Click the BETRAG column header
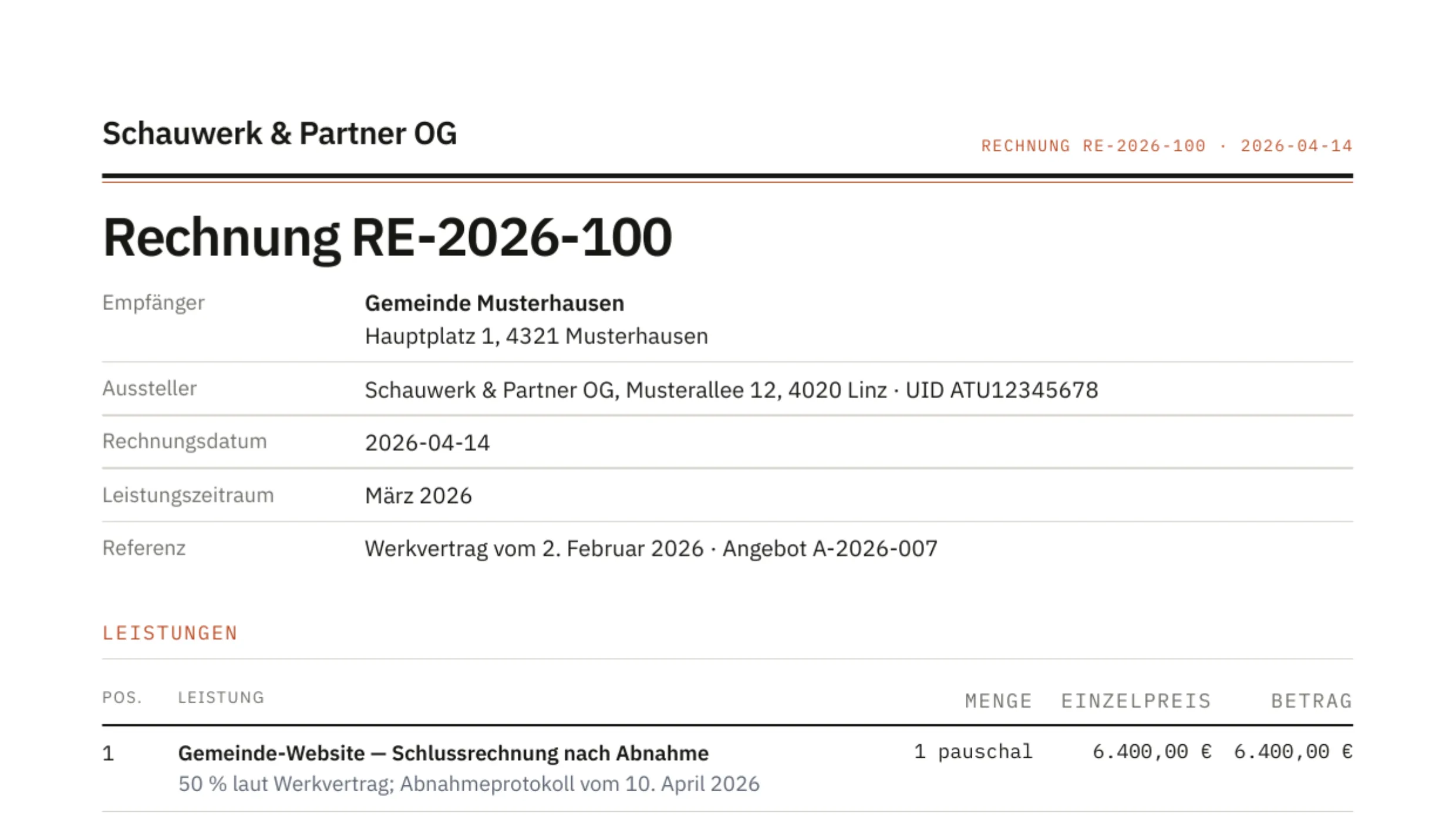1456x820 pixels. (x=1312, y=701)
